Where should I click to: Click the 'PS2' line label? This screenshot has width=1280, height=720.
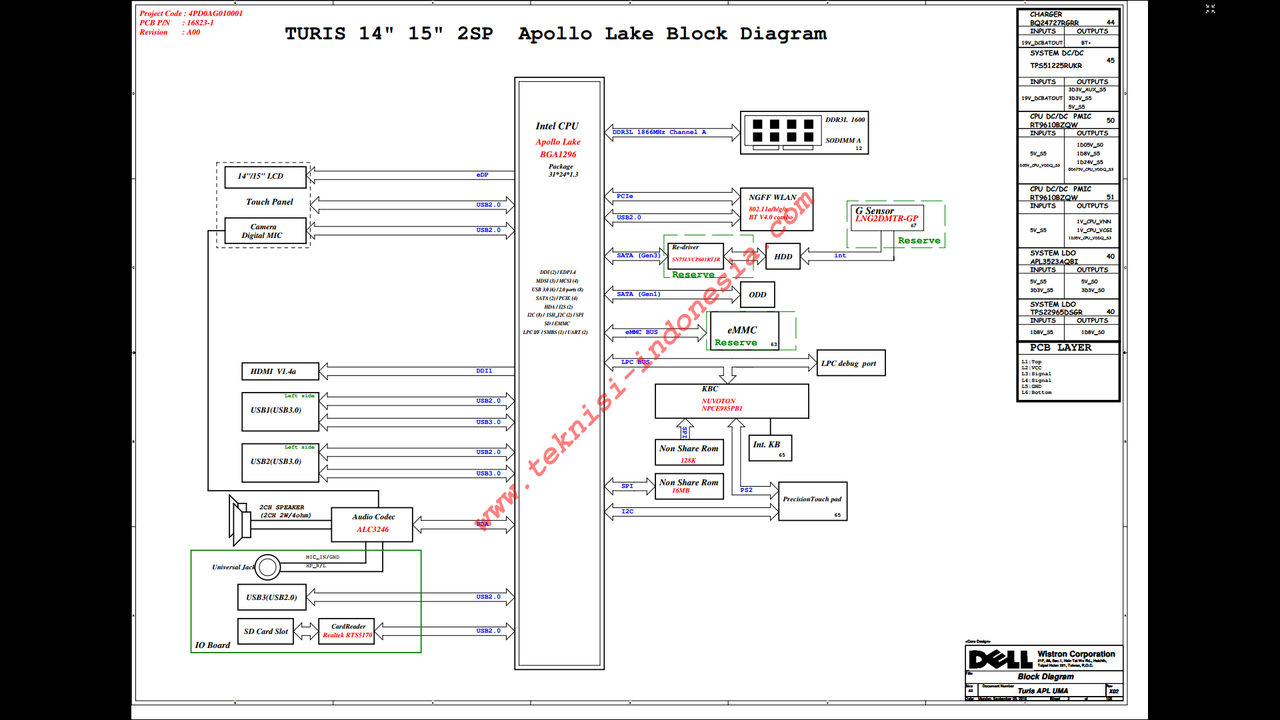coord(746,490)
